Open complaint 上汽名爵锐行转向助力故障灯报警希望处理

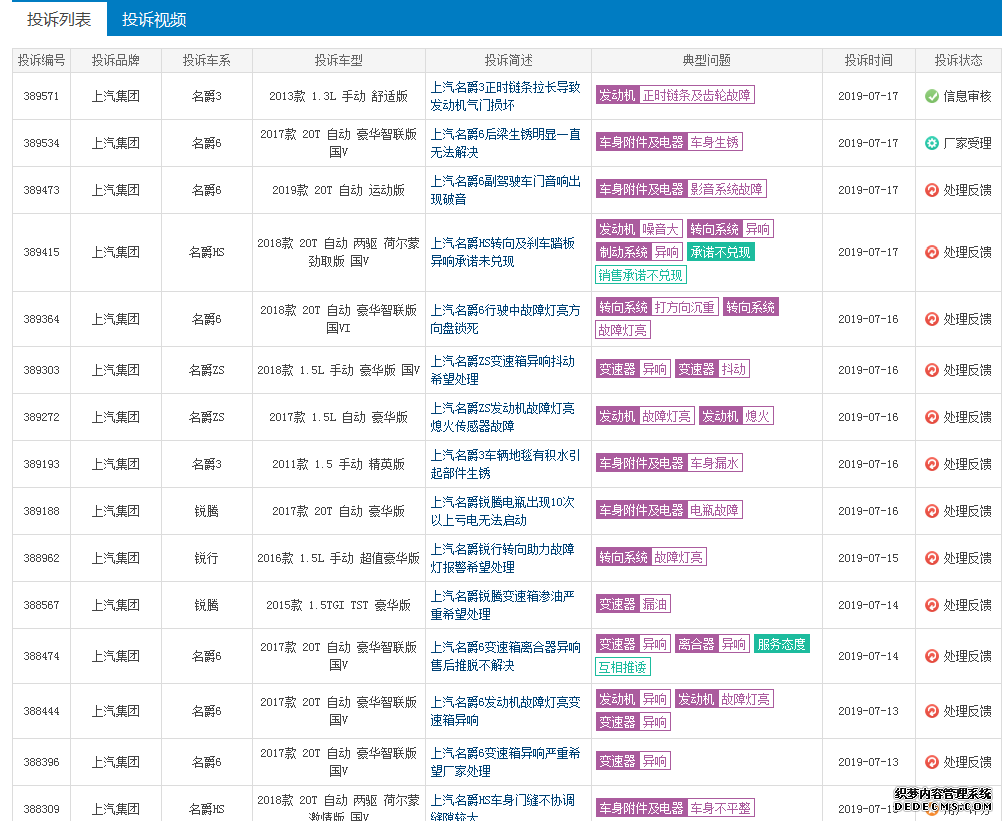point(503,558)
